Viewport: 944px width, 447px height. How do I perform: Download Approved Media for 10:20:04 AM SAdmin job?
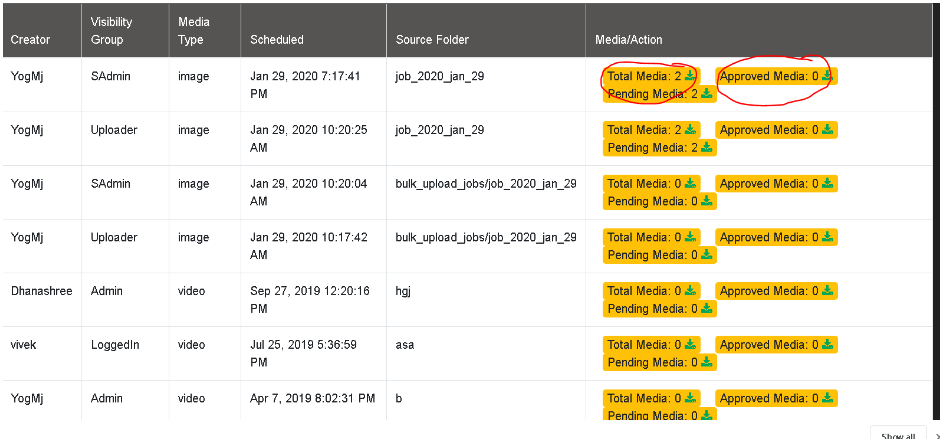828,183
